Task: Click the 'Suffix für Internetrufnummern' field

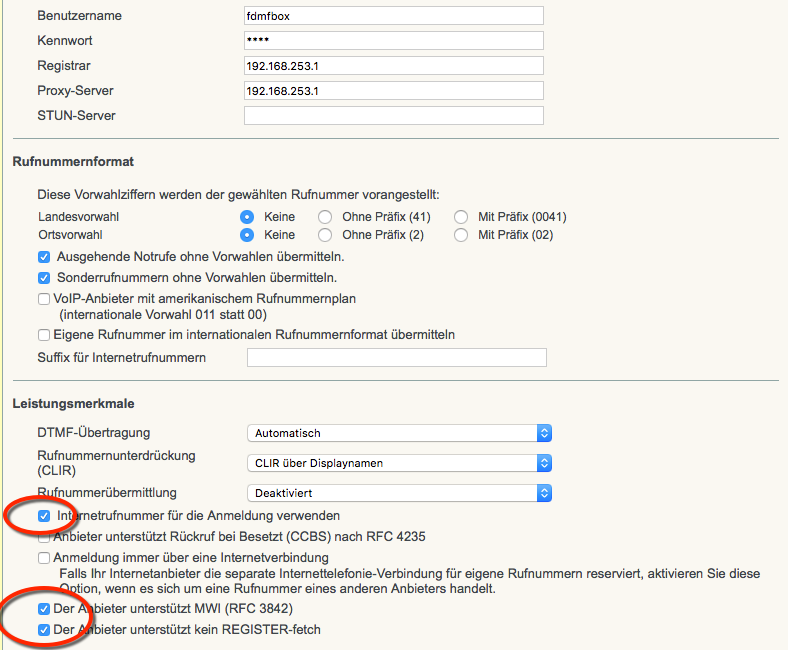Action: pyautogui.click(x=397, y=358)
